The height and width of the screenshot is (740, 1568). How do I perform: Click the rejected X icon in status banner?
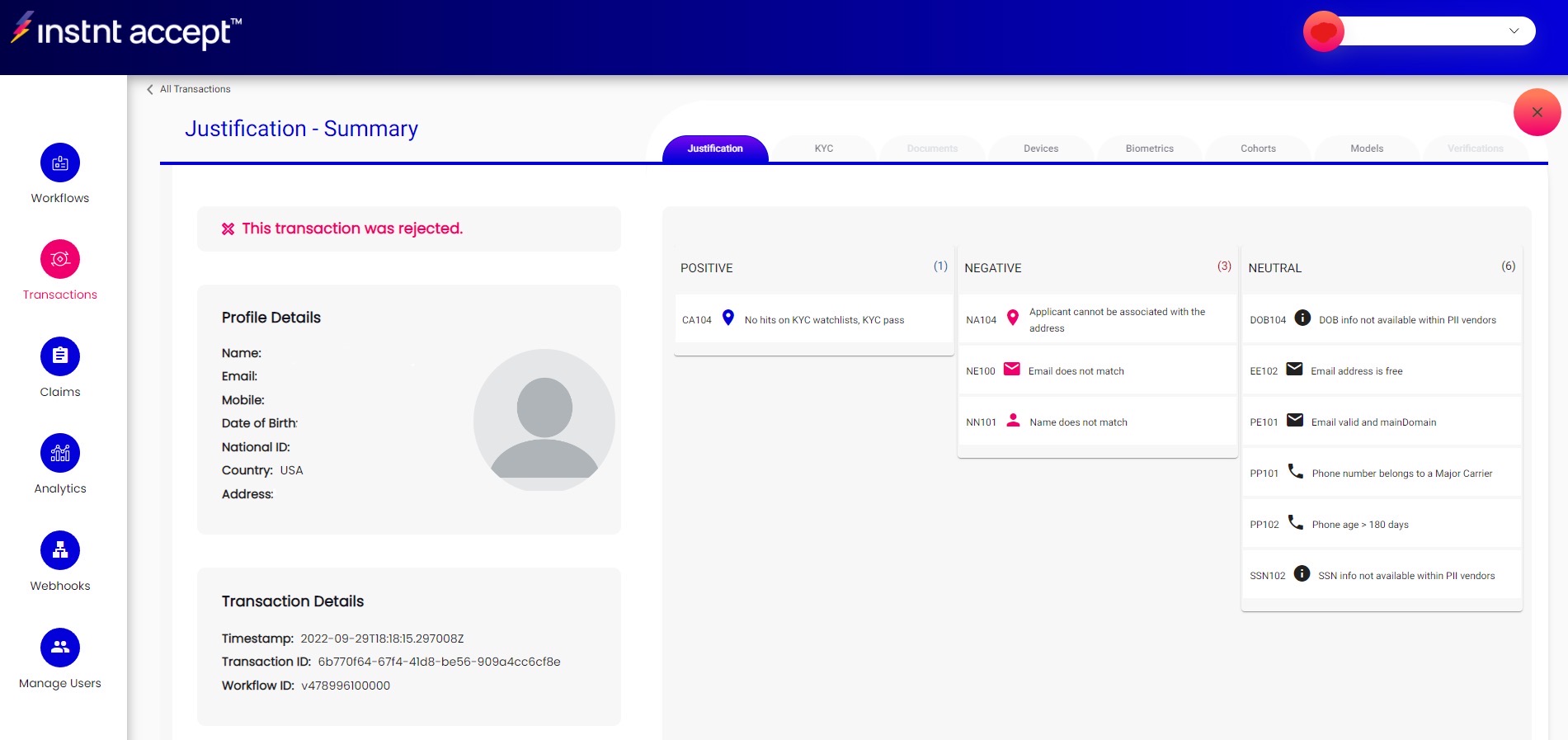(228, 229)
